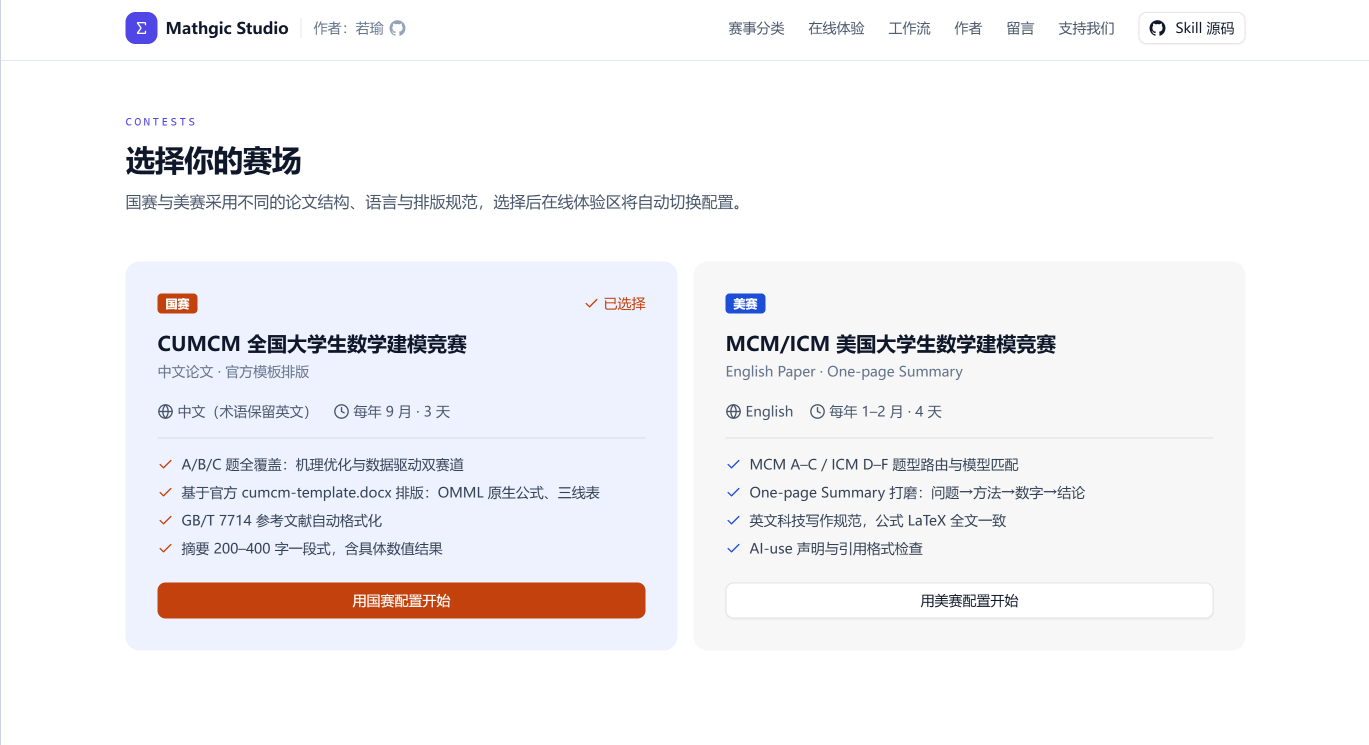Open 在线体验 nav item
Viewport: 1369px width, 745px height.
(836, 28)
